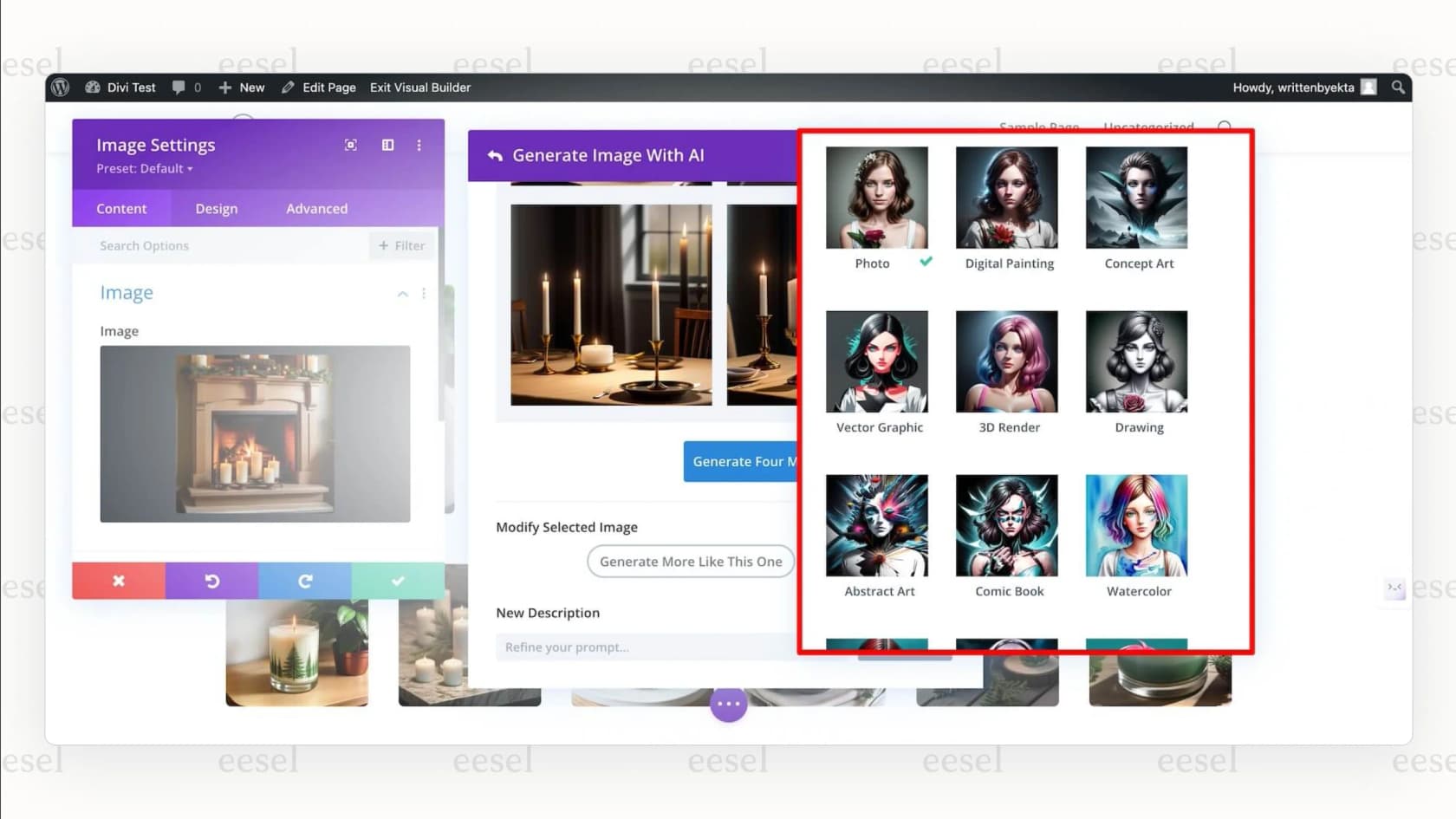This screenshot has width=1456, height=819.
Task: Open the comments bubble in admin bar
Action: (186, 88)
